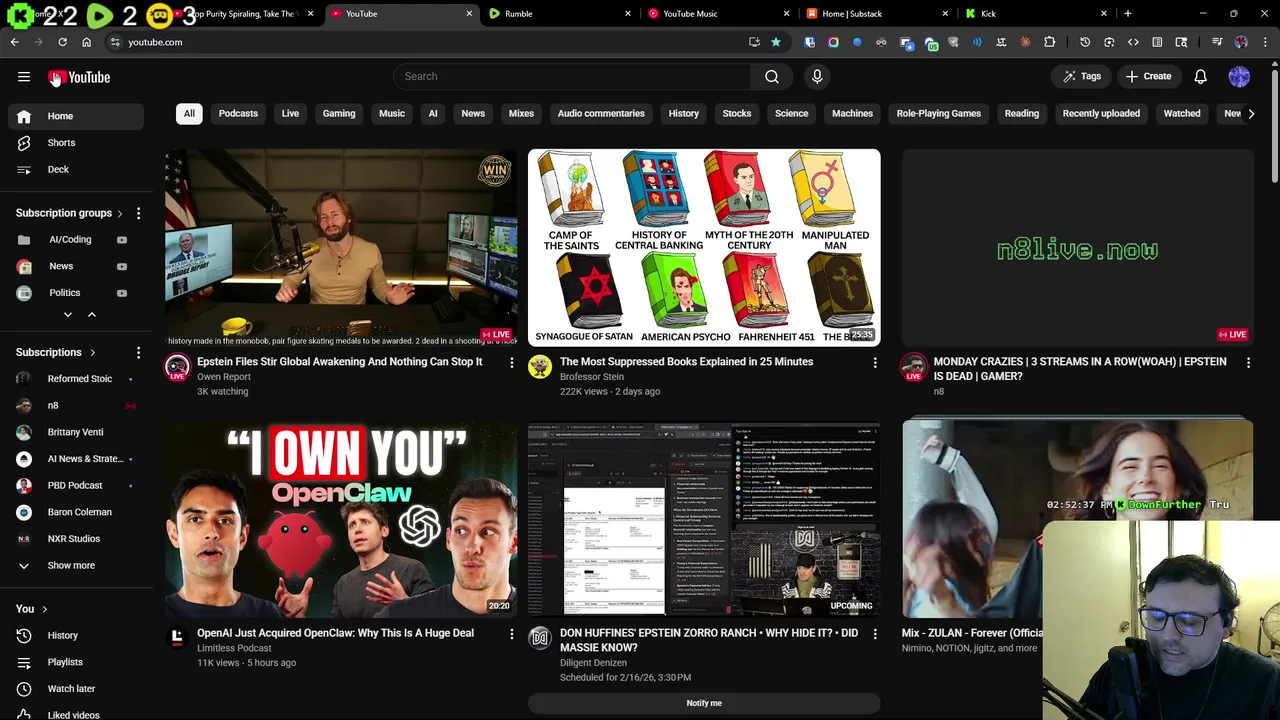The width and height of the screenshot is (1280, 720).
Task: Open Limitless Podcast channel name
Action: click(234, 648)
